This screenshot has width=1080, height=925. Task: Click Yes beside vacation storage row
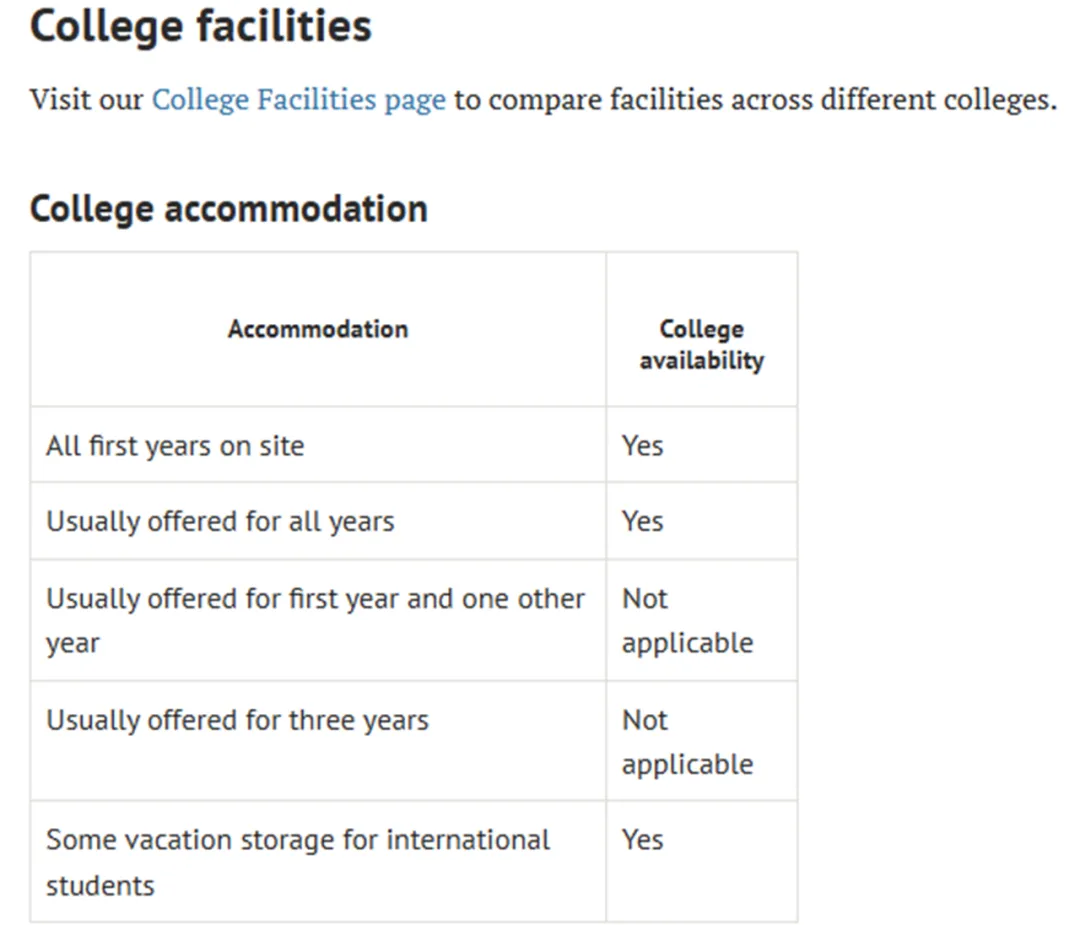click(642, 840)
